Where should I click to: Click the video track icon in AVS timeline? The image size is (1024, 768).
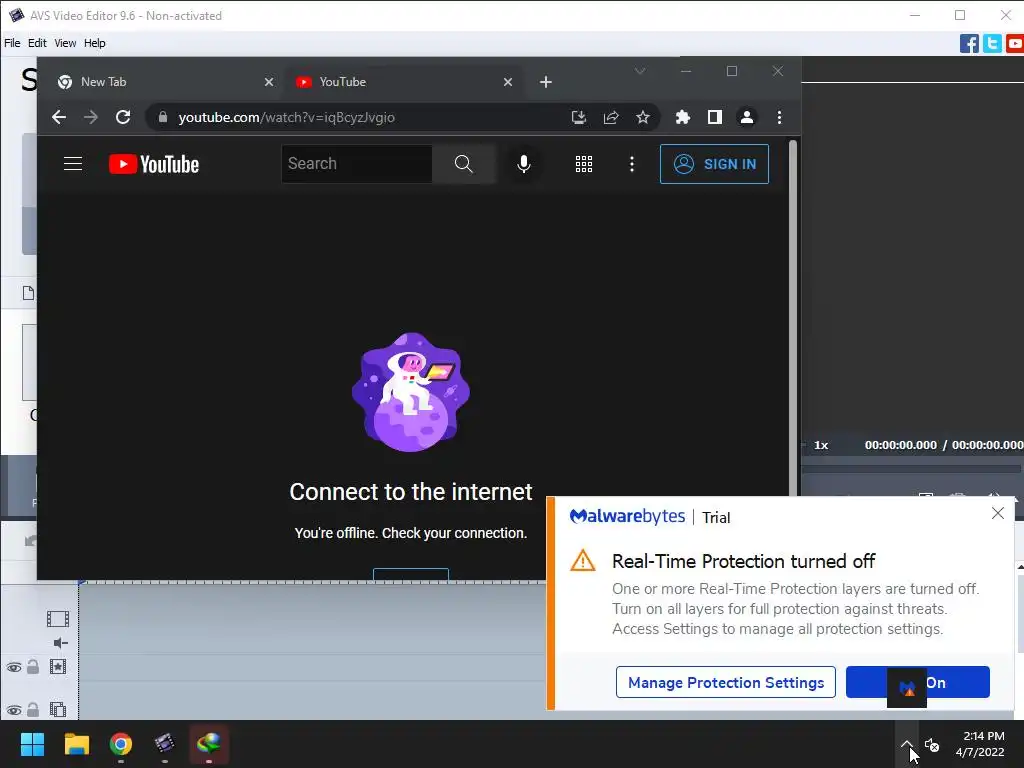click(x=58, y=618)
